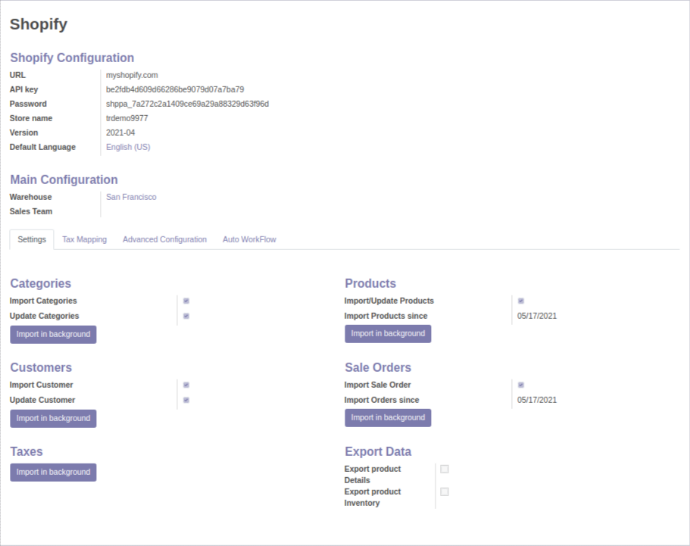Click the Store name value trdemo9977
Screen dimensions: 690x546
pyautogui.click(x=127, y=118)
